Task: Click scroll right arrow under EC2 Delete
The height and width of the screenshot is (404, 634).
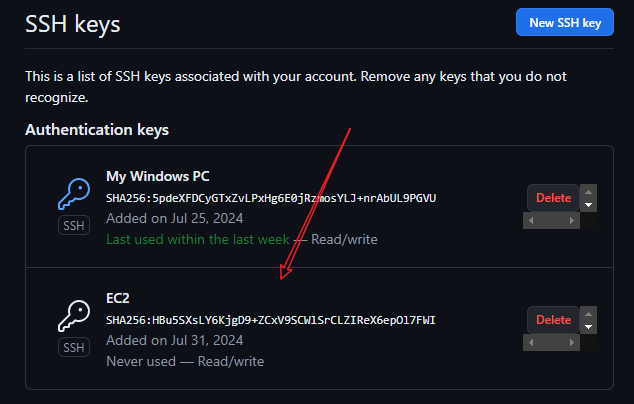Action: (x=574, y=343)
